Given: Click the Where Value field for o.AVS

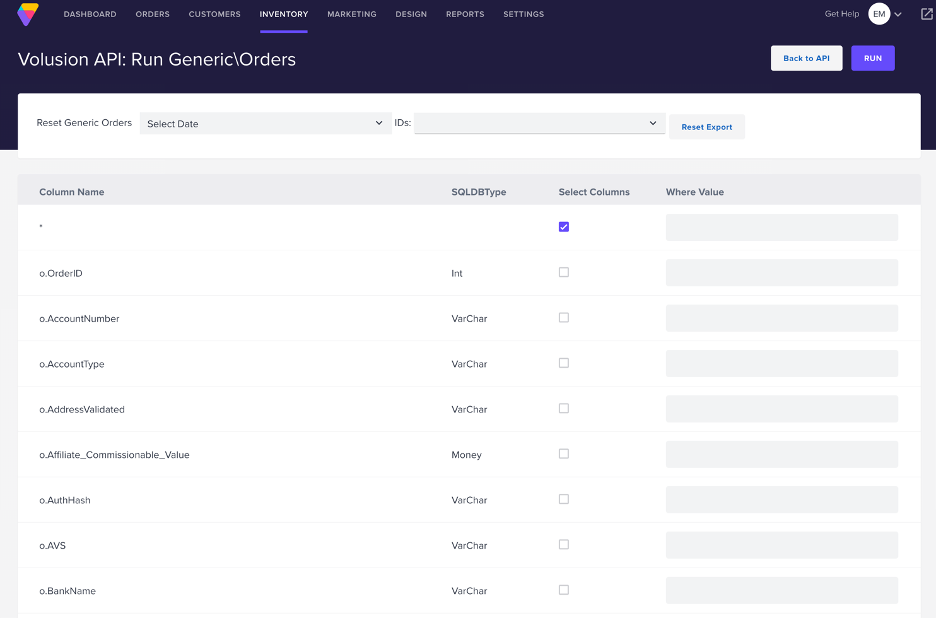Looking at the screenshot, I should 781,545.
